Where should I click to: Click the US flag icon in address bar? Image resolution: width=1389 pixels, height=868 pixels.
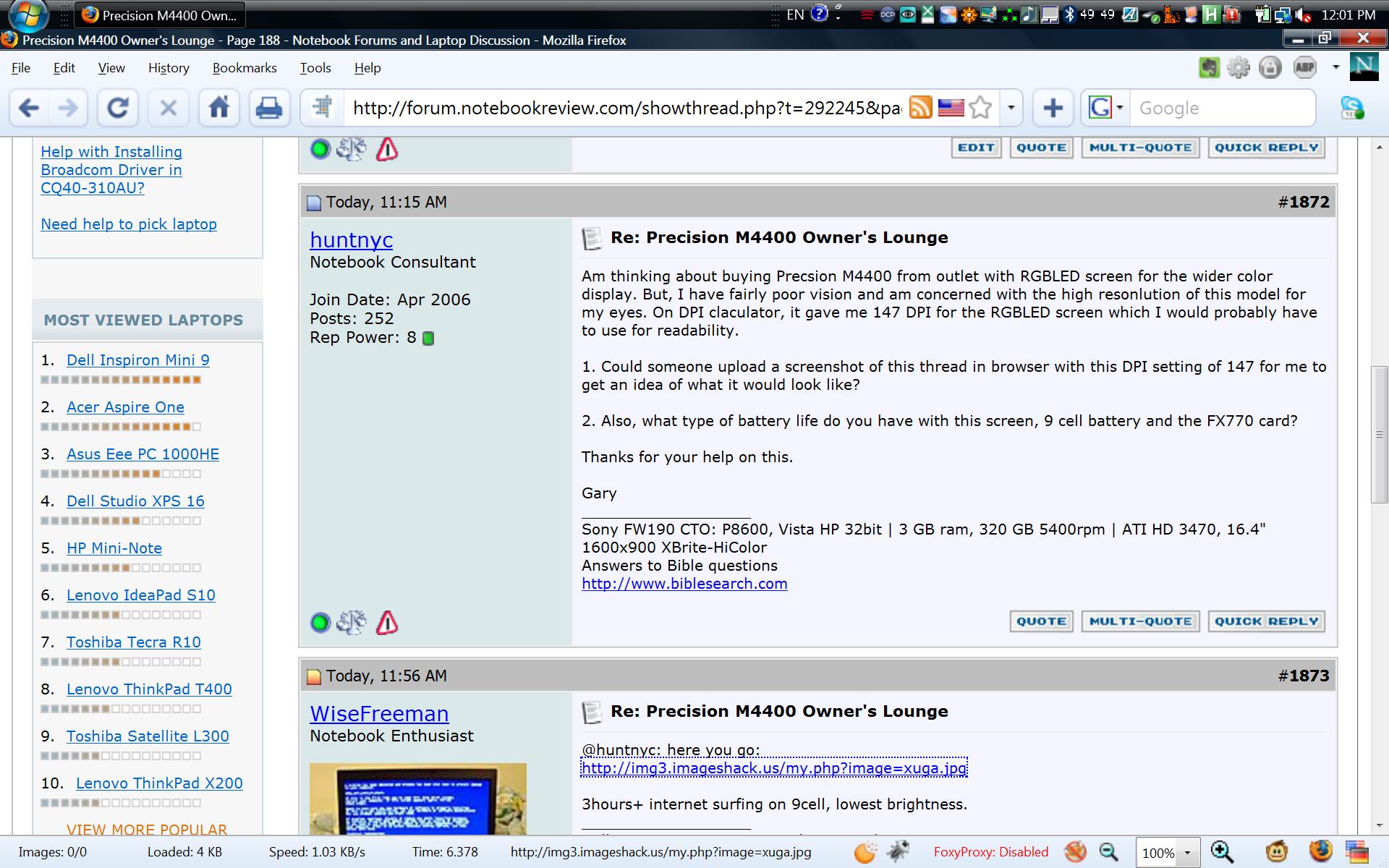[x=951, y=108]
